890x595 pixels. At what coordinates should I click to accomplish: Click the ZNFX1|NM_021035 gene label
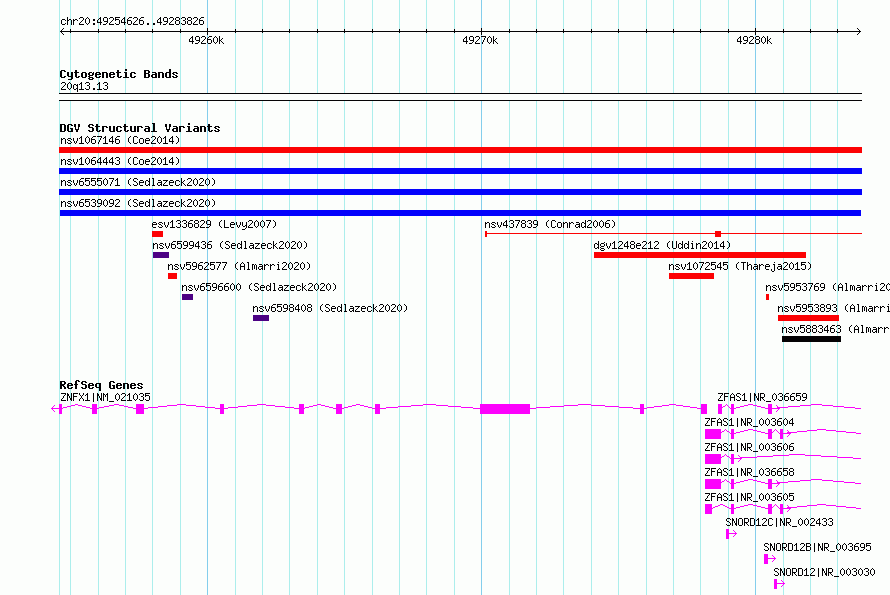pos(105,397)
